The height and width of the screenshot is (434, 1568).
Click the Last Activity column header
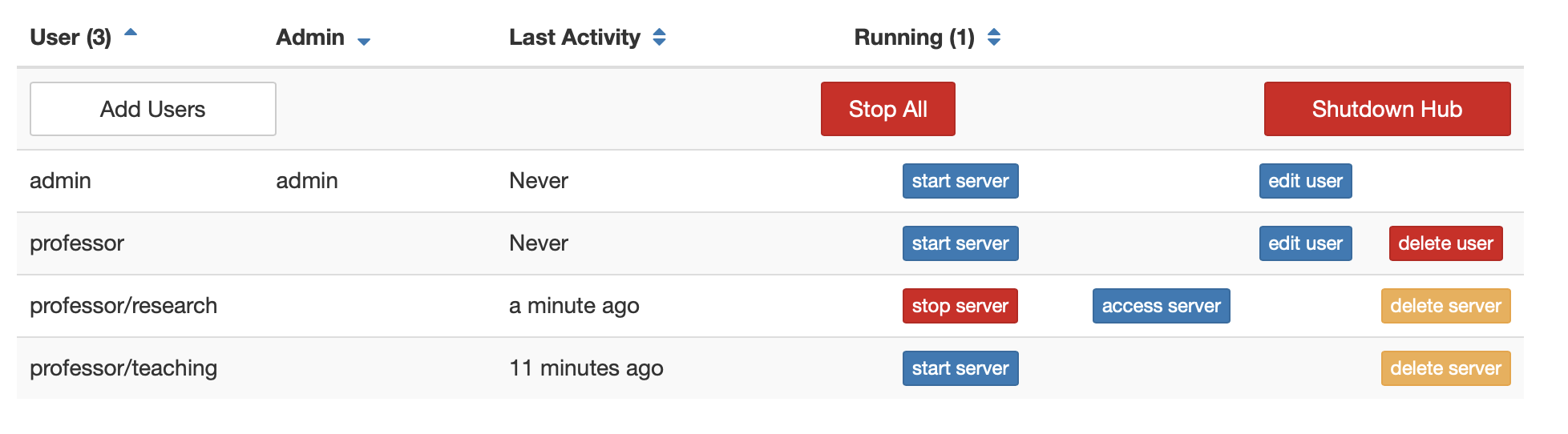pos(574,38)
